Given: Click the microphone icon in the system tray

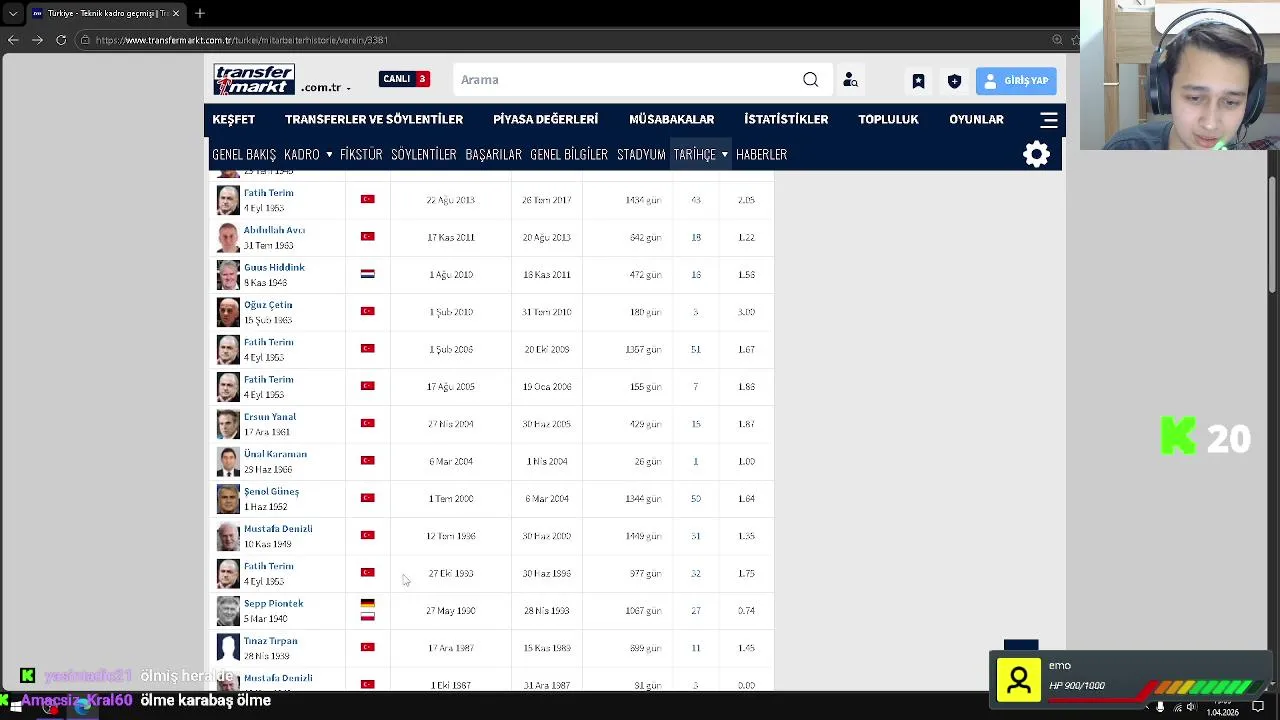Looking at the screenshot, I should coord(1160,707).
